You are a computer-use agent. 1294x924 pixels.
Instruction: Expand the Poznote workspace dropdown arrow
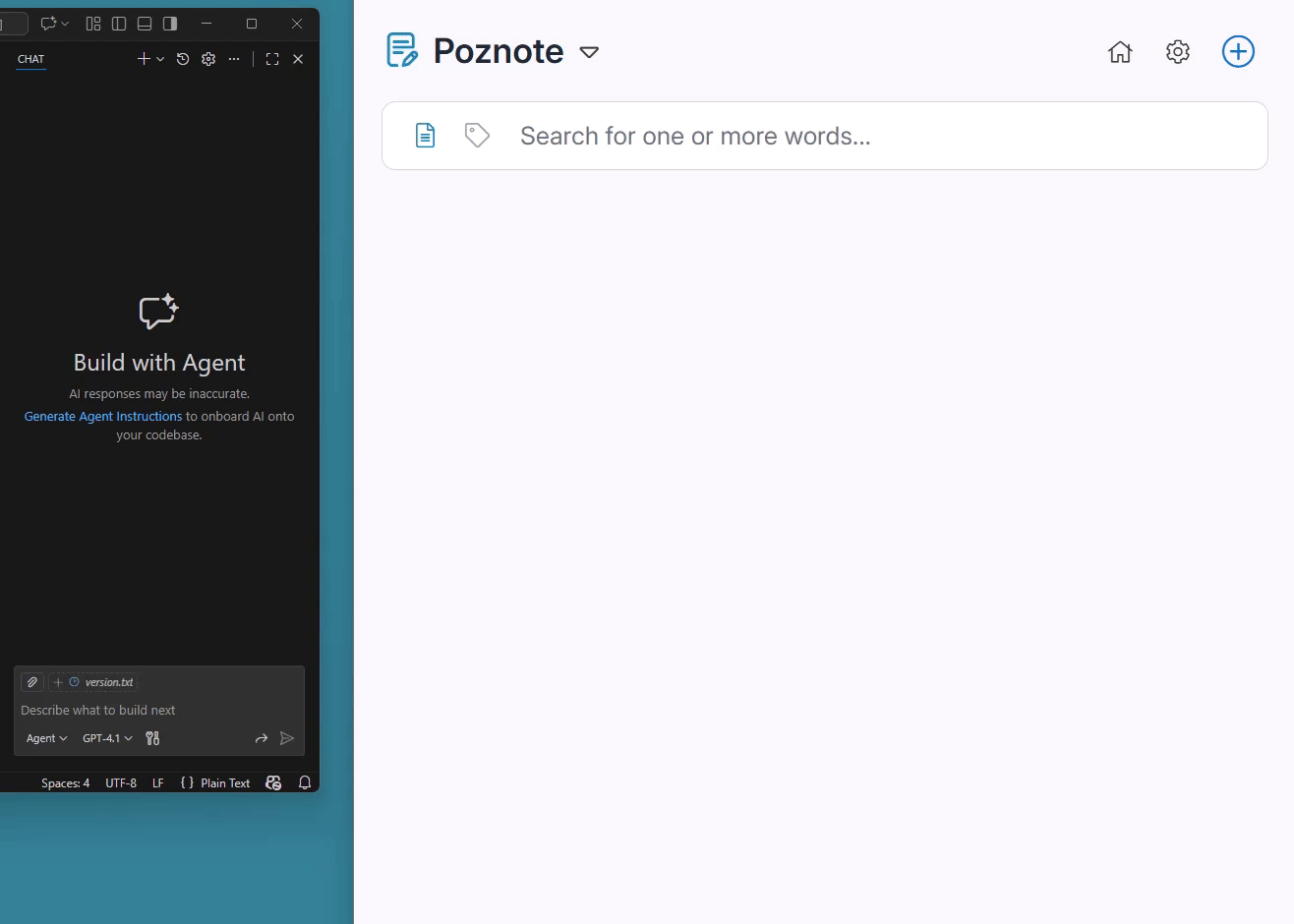point(589,52)
